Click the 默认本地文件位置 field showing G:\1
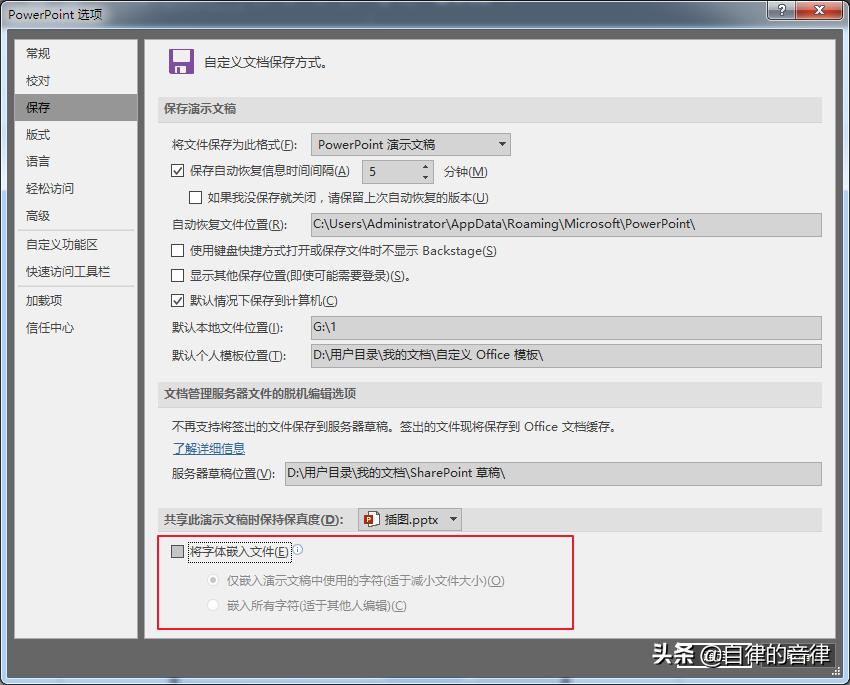 [x=566, y=328]
